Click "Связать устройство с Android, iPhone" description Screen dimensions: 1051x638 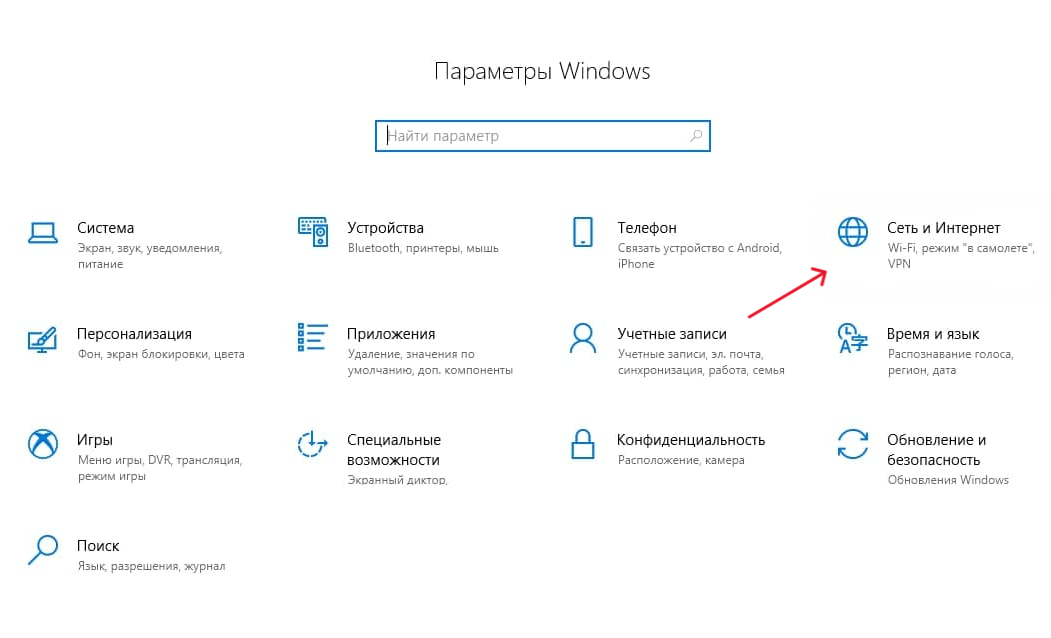coord(699,256)
